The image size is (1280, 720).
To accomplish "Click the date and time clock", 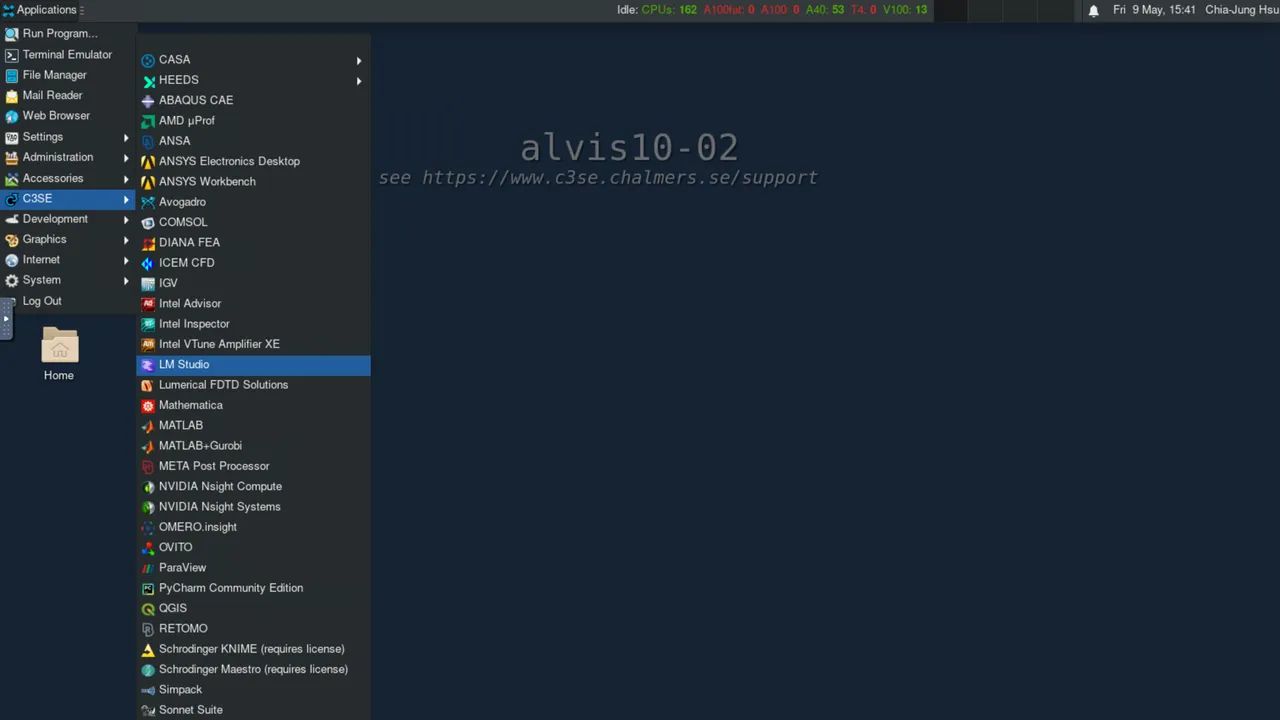I will (x=1154, y=10).
